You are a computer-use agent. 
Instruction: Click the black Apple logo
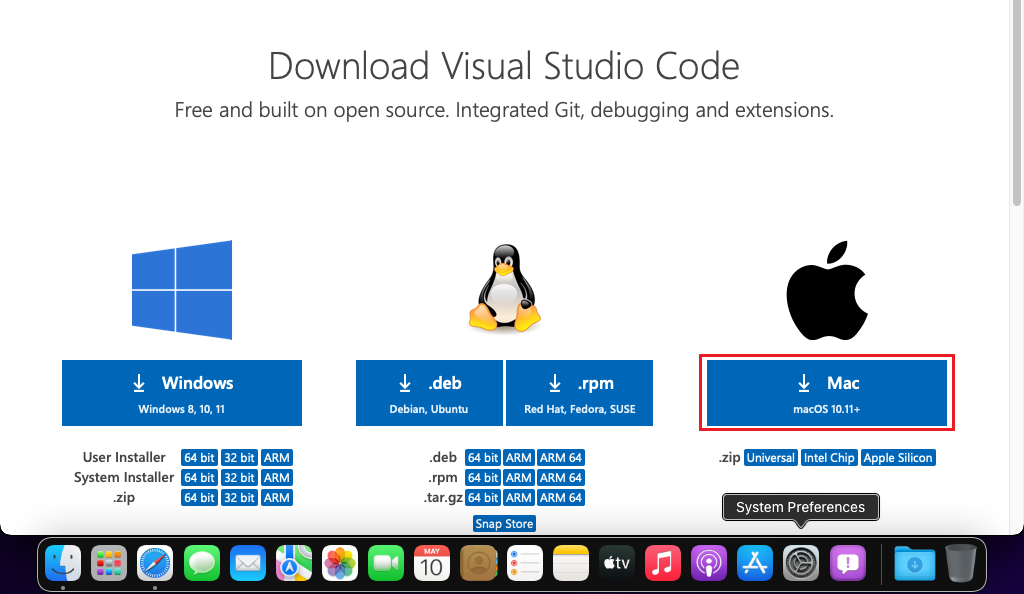pyautogui.click(x=826, y=290)
